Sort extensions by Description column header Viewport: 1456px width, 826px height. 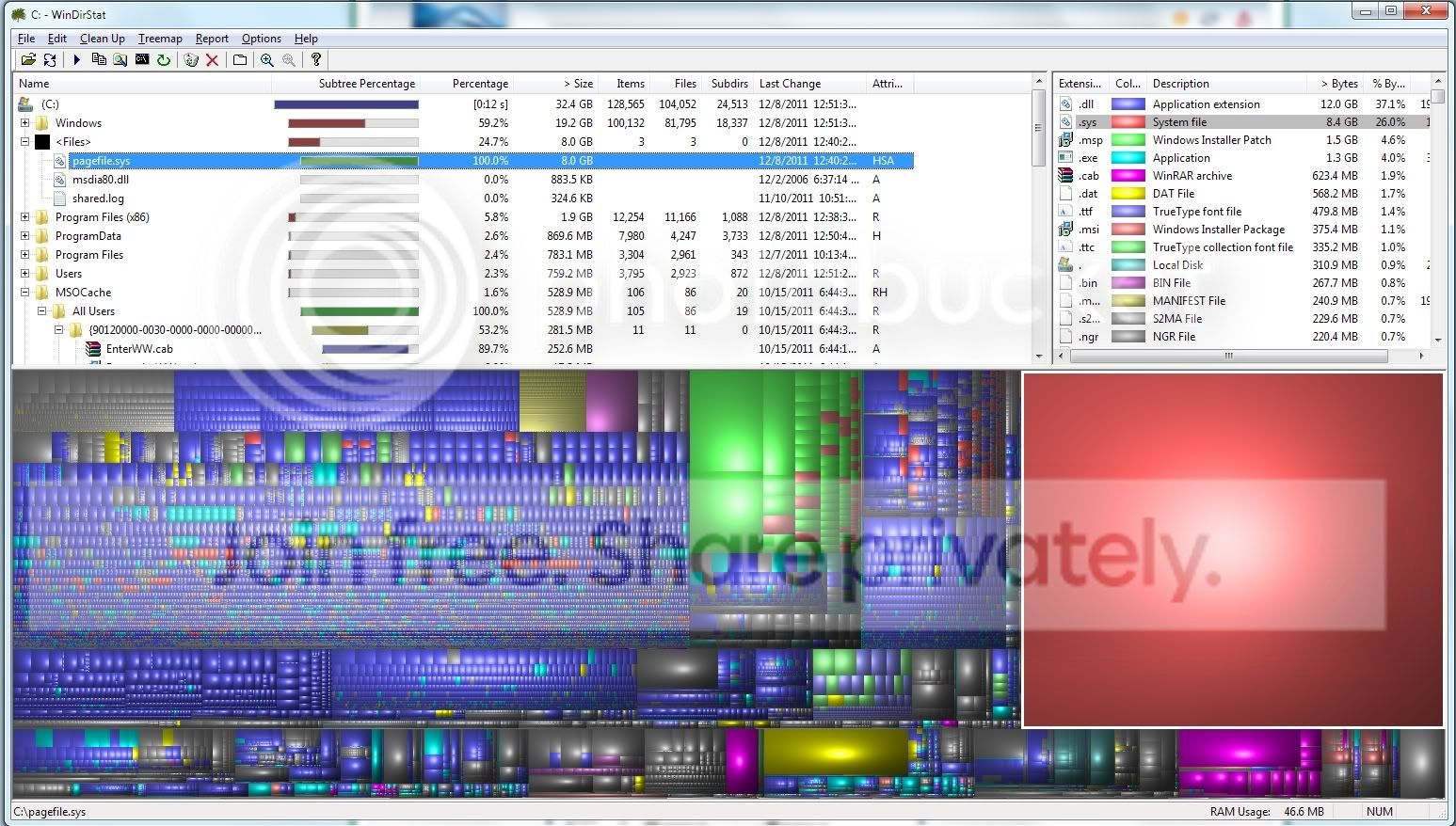click(x=1226, y=84)
